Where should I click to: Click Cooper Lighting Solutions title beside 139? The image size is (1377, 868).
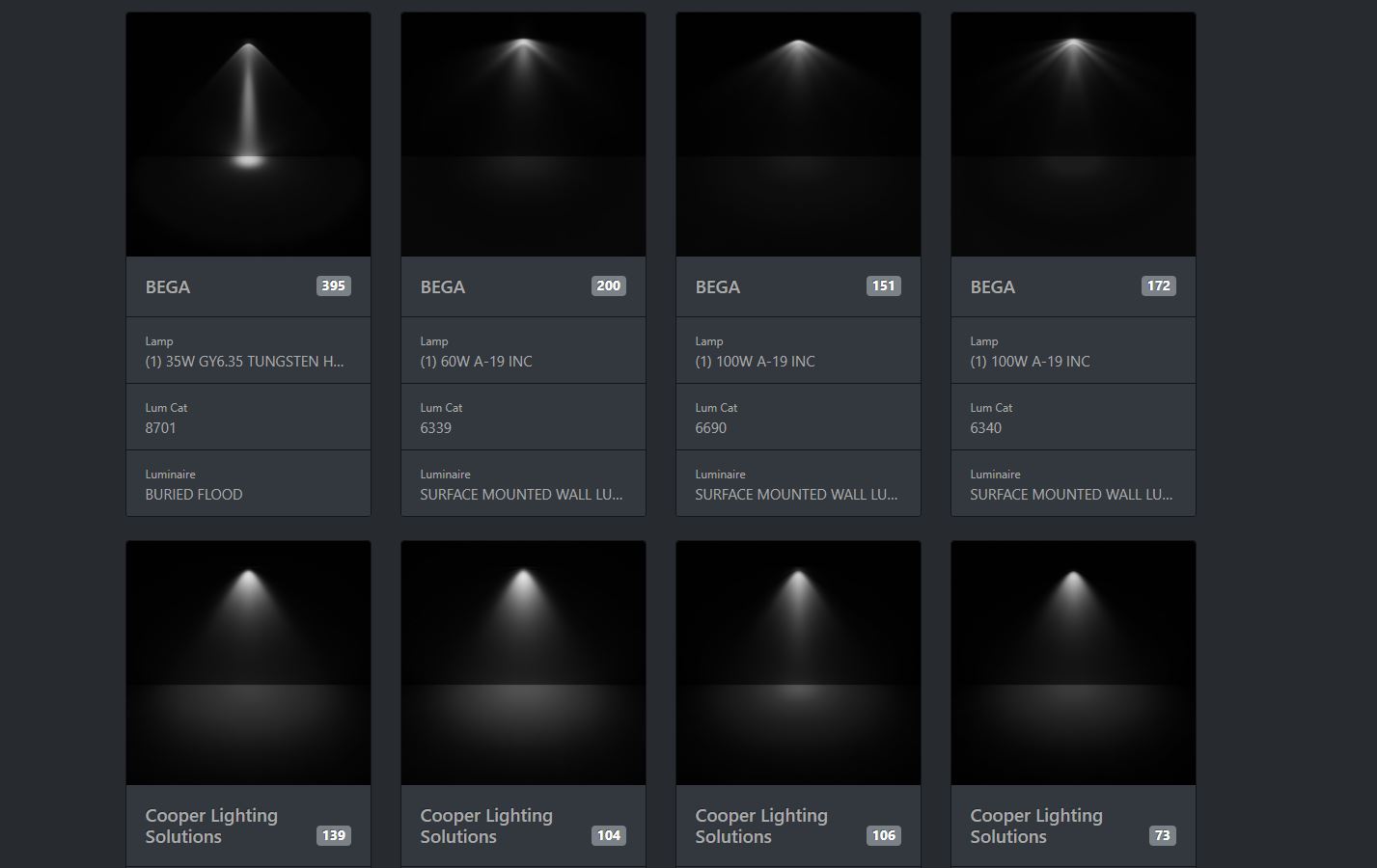(211, 826)
